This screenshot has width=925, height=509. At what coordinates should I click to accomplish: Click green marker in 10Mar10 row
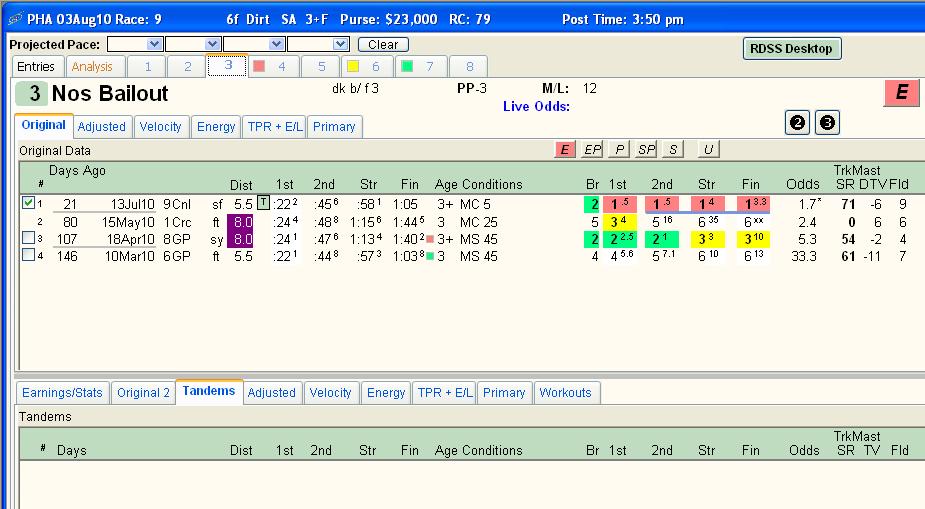click(x=430, y=257)
